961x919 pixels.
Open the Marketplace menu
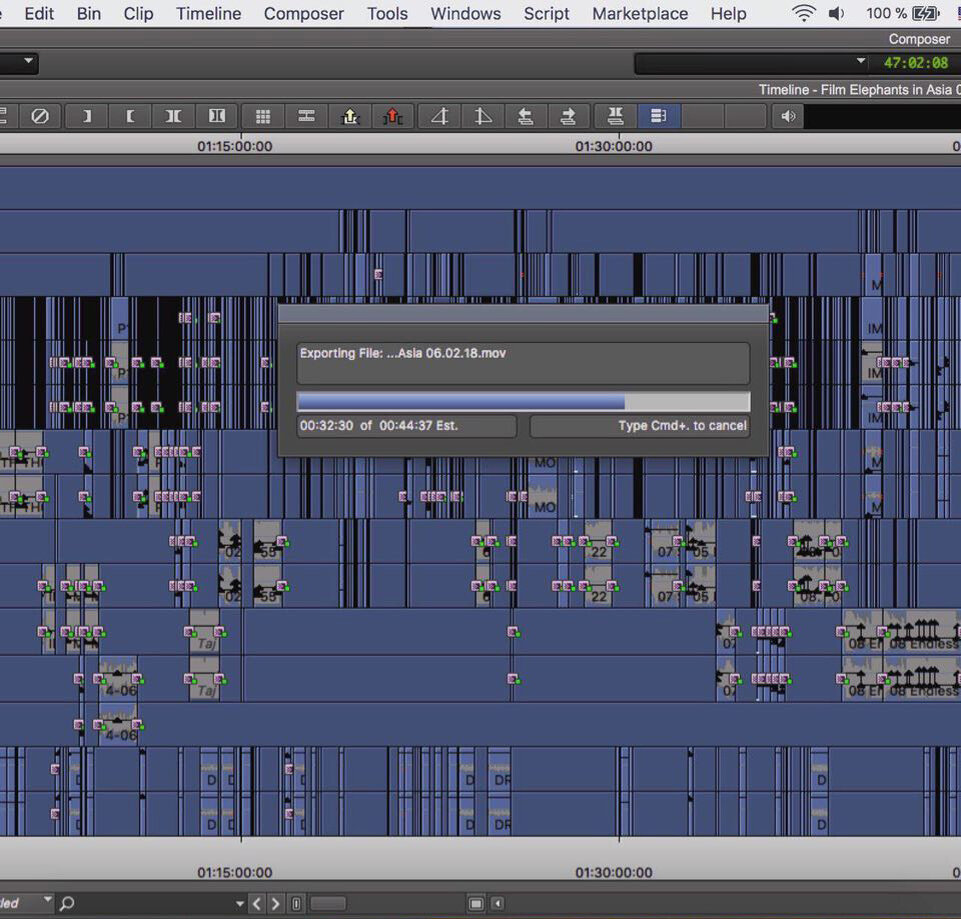640,13
